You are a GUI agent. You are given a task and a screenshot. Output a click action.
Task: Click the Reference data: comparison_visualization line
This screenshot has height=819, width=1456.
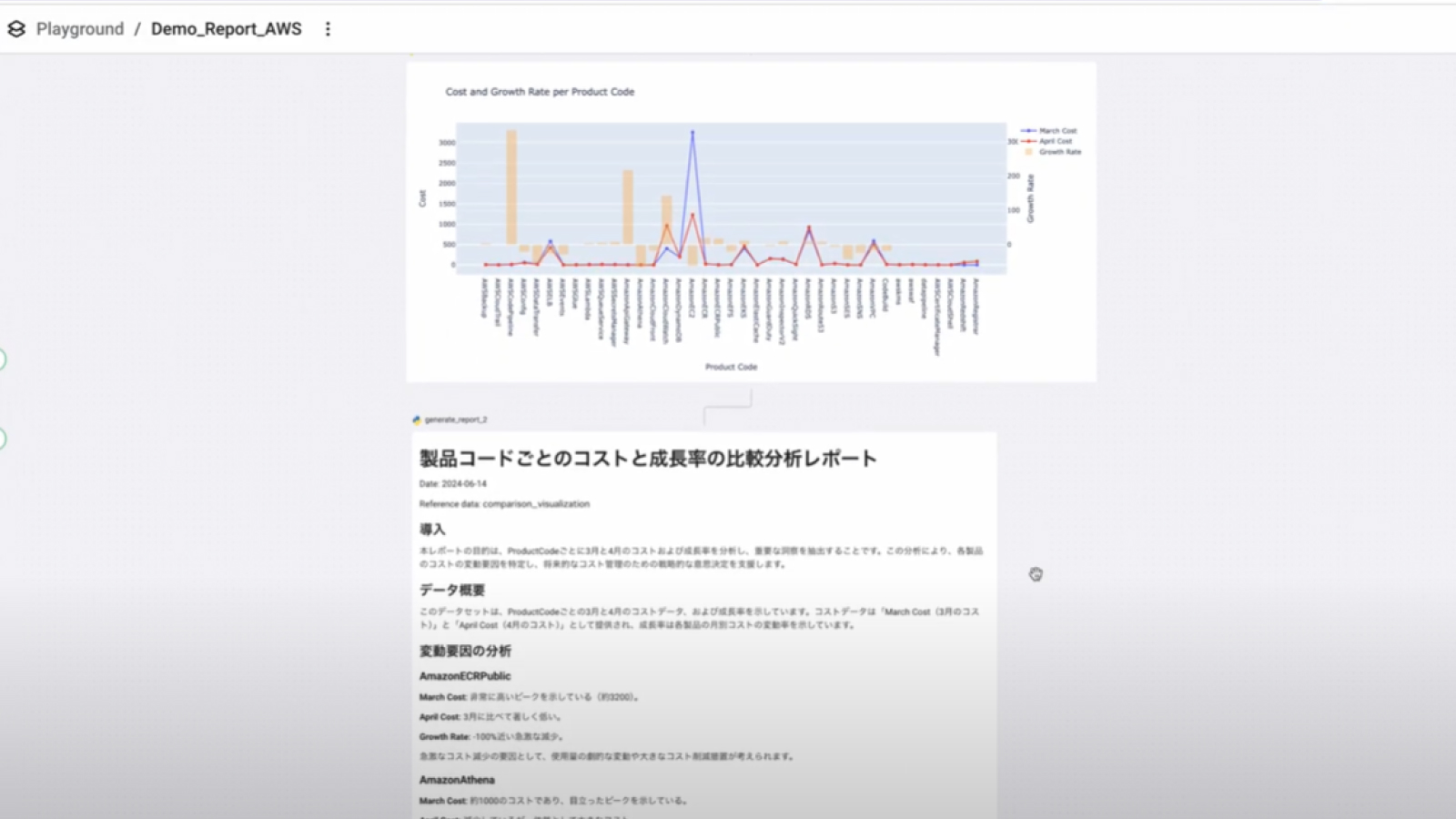(x=504, y=504)
